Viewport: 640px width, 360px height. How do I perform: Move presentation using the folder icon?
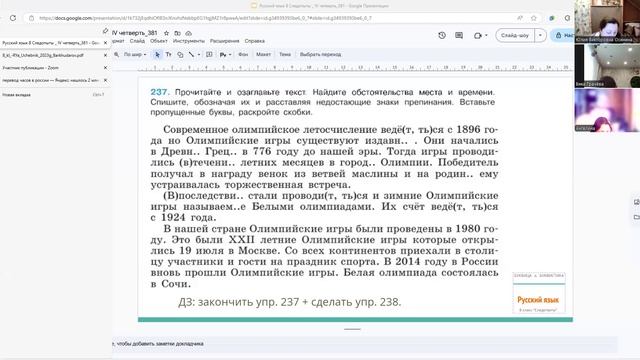[177, 33]
